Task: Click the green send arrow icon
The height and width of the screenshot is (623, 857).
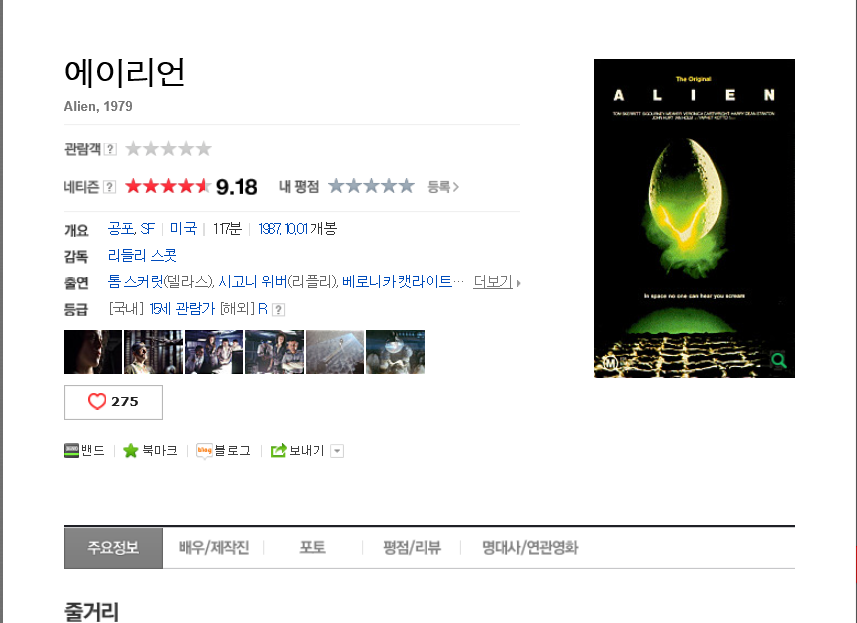Action: [x=278, y=450]
